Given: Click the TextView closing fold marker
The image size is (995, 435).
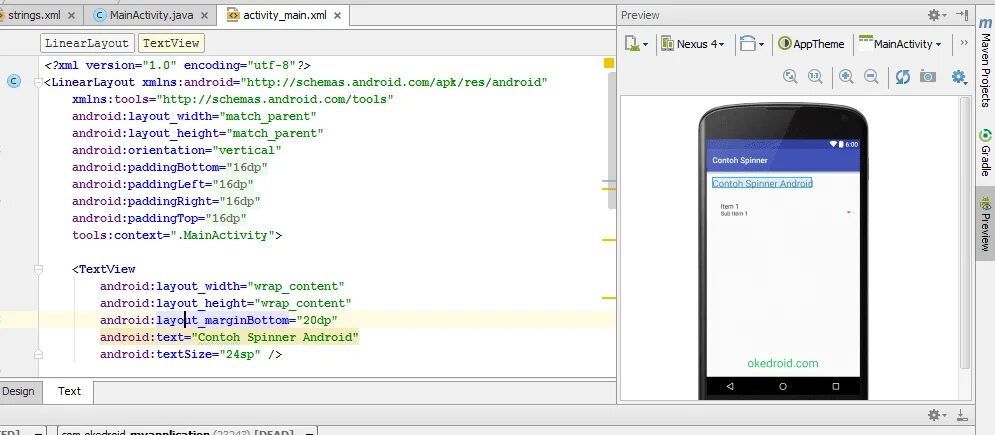Looking at the screenshot, I should (38, 354).
